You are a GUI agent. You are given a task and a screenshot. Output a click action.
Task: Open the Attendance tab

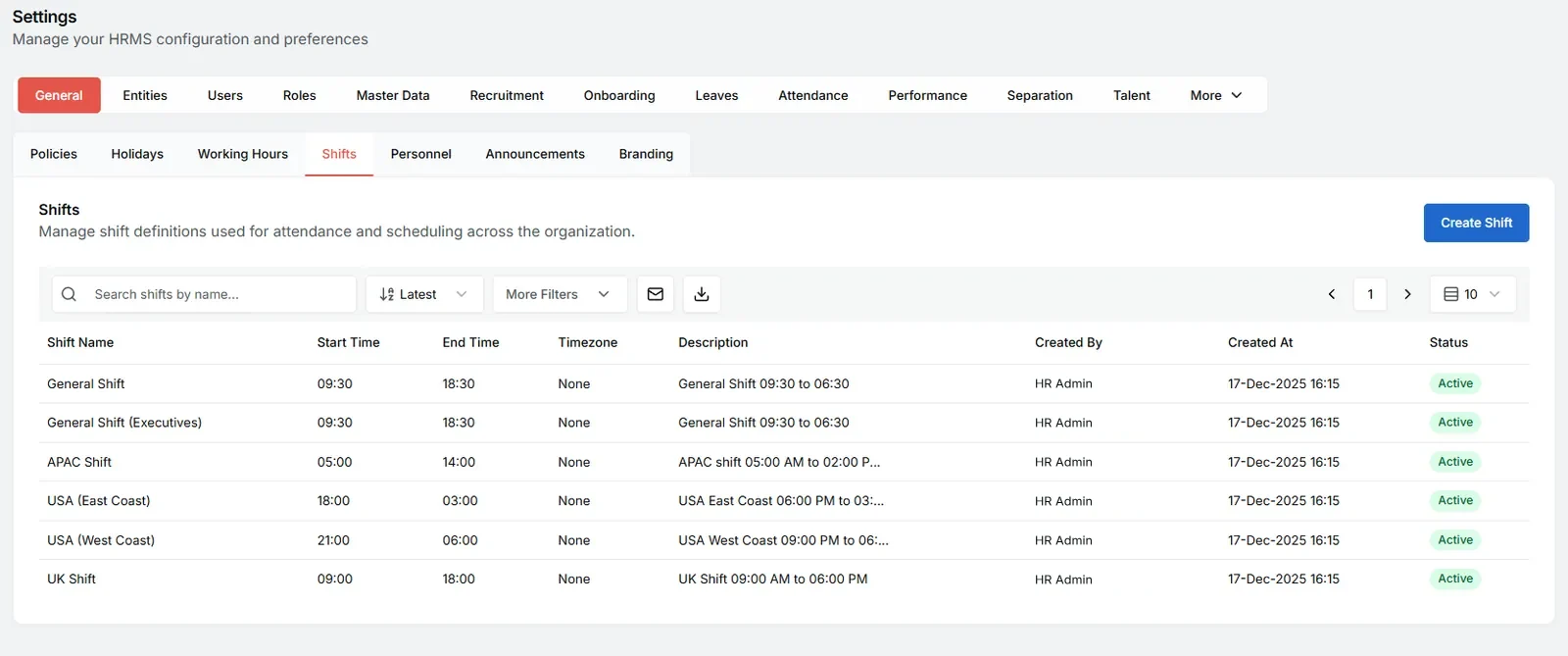813,95
